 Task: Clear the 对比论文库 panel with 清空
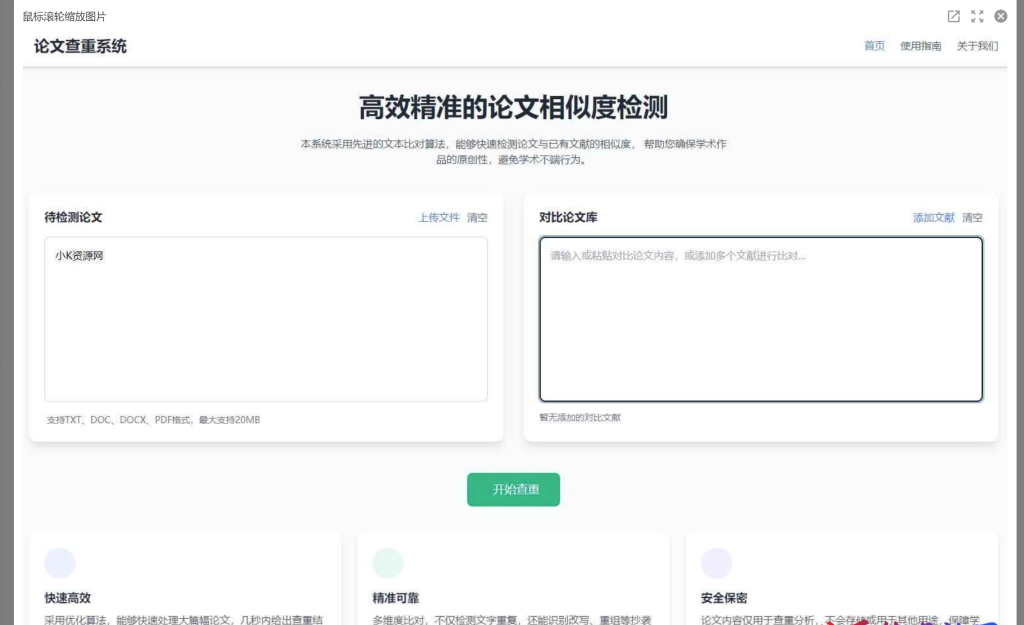(973, 217)
